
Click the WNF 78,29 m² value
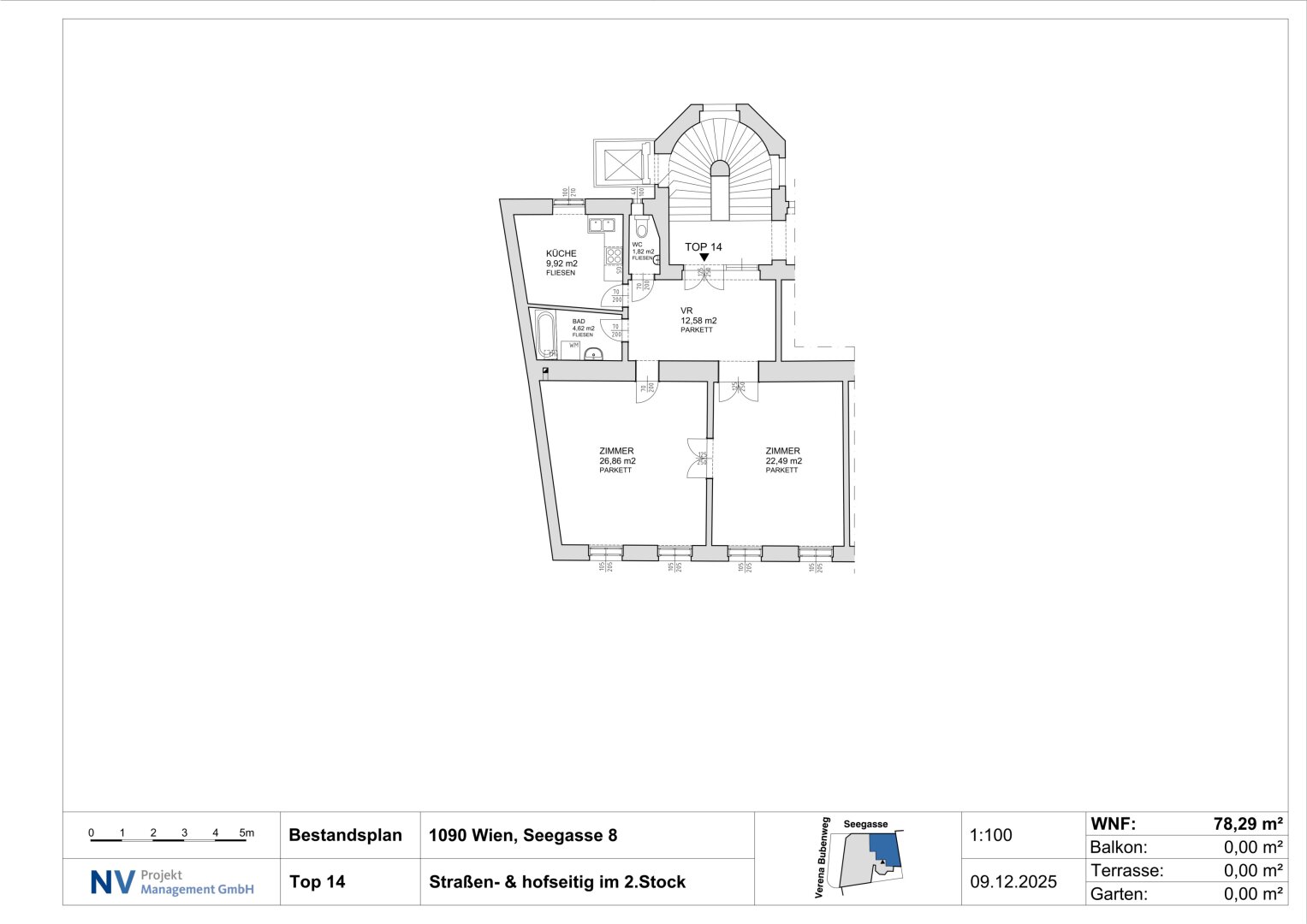1247,824
